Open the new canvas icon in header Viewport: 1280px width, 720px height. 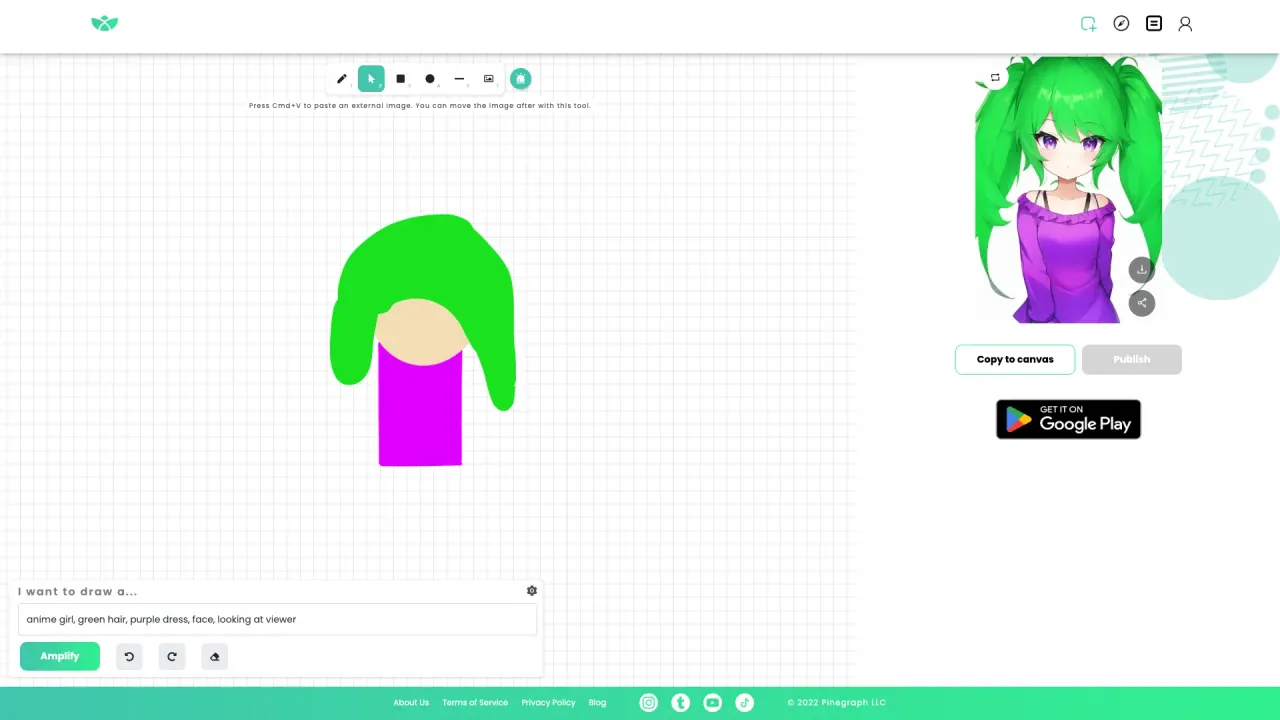pos(1089,24)
